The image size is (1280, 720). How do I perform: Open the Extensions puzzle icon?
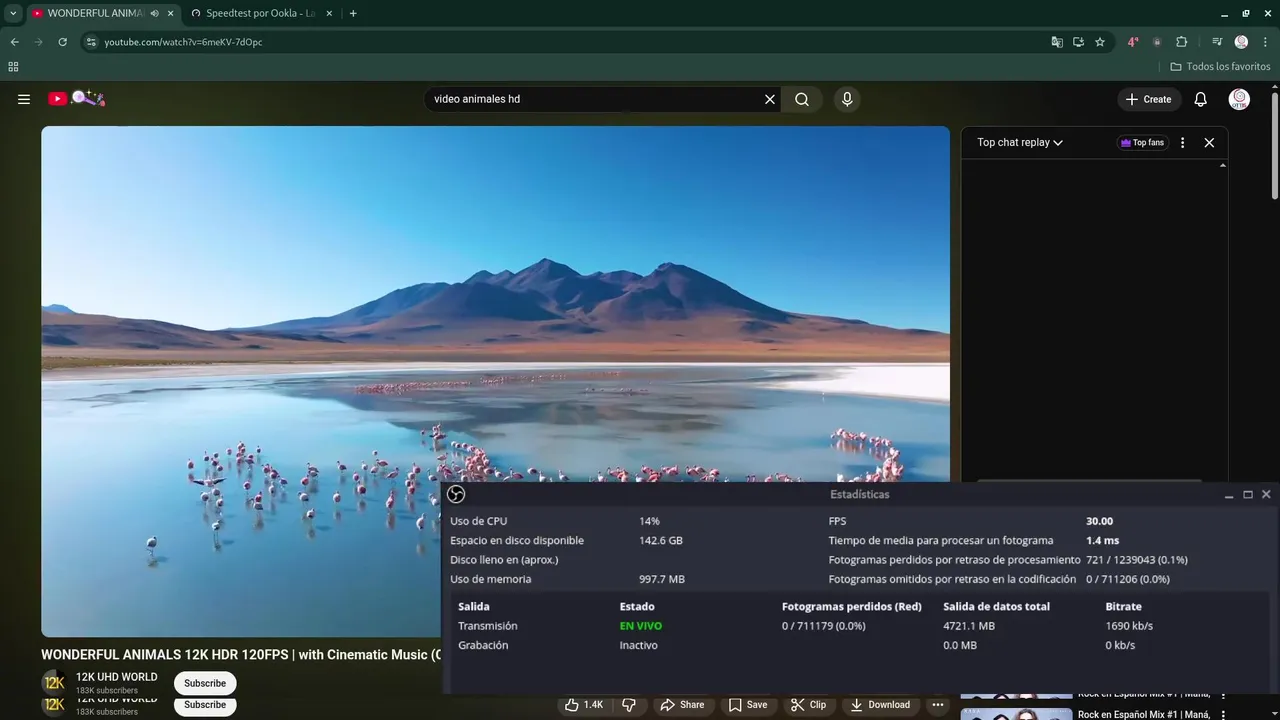[x=1181, y=42]
